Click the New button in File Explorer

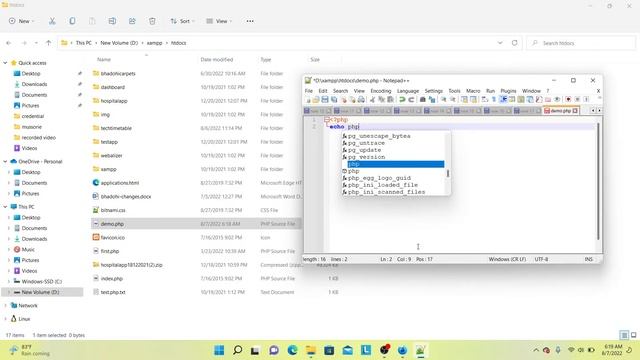22,21
